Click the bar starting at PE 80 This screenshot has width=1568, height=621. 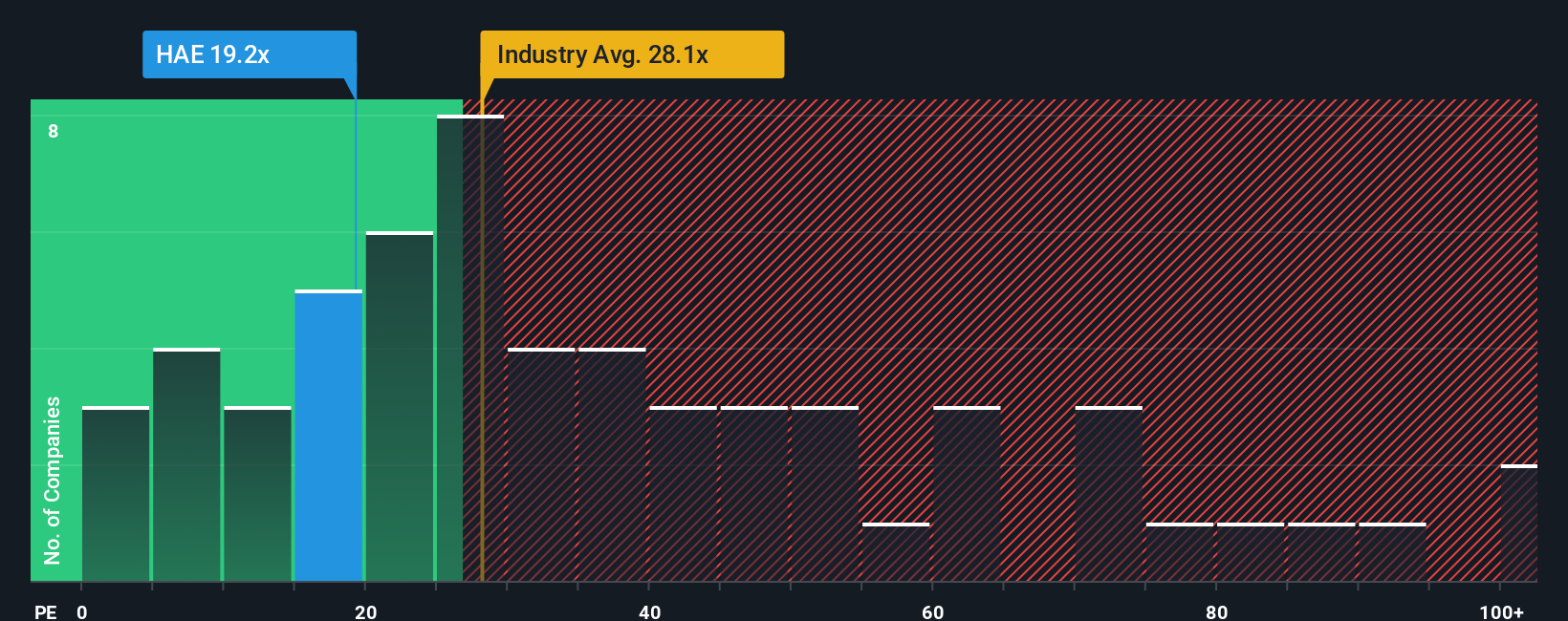pos(1251,552)
